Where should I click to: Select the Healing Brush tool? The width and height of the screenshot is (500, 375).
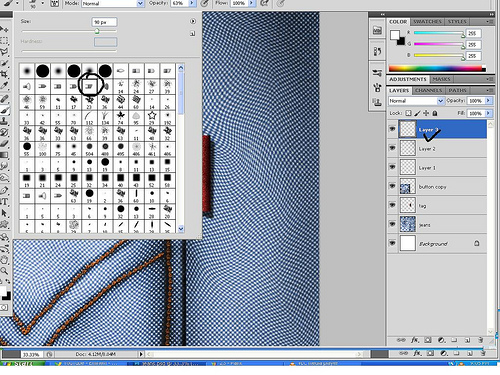4,98
